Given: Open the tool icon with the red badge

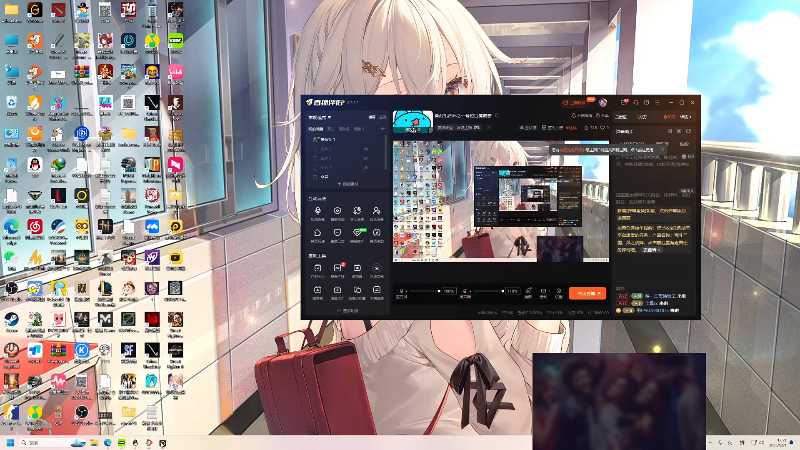Looking at the screenshot, I should click(x=338, y=267).
